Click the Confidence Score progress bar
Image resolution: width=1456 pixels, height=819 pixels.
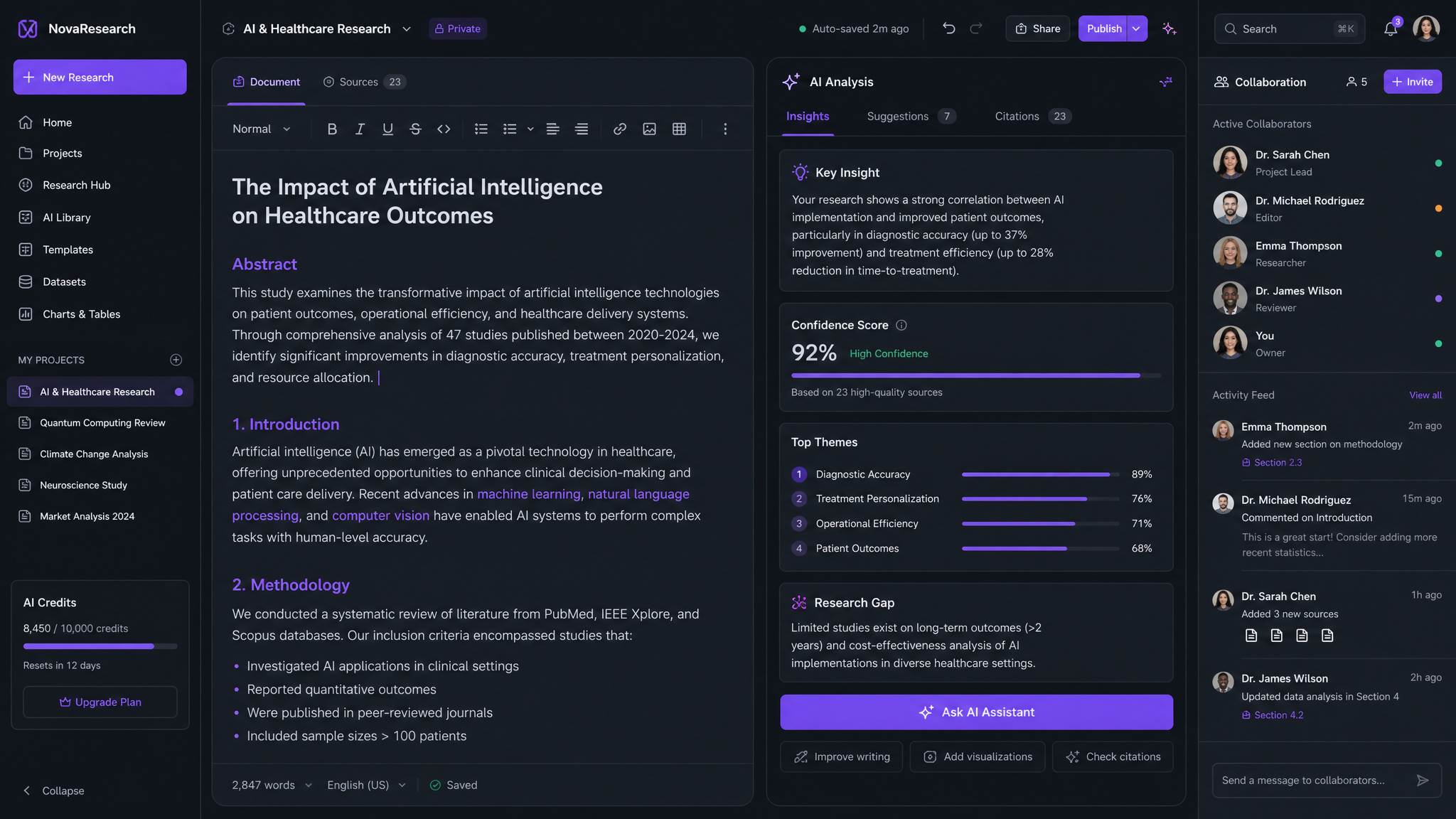point(976,375)
